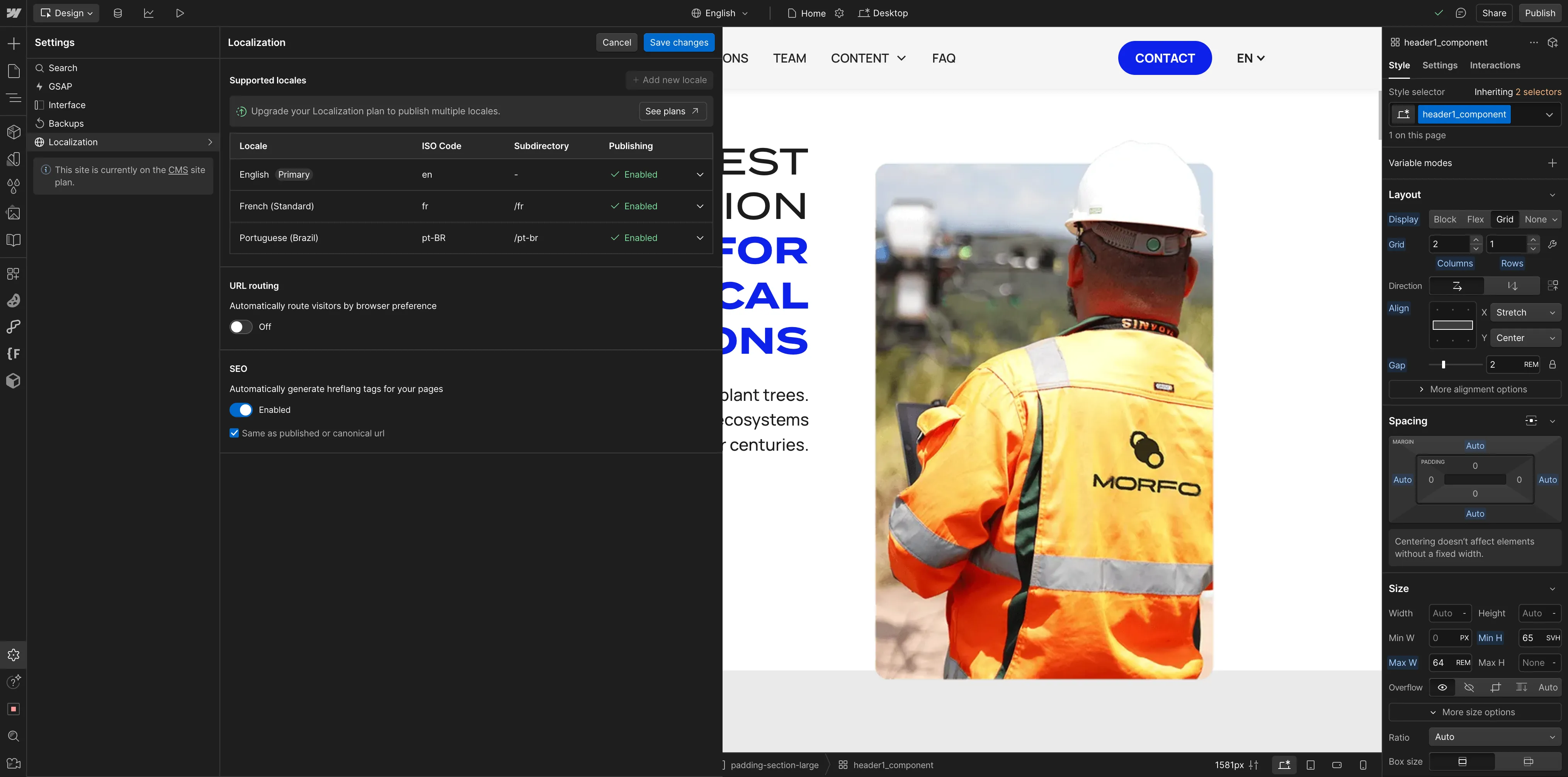Screen dimensions: 1568x777
Task: Open the Design mode dropdown
Action: point(66,13)
